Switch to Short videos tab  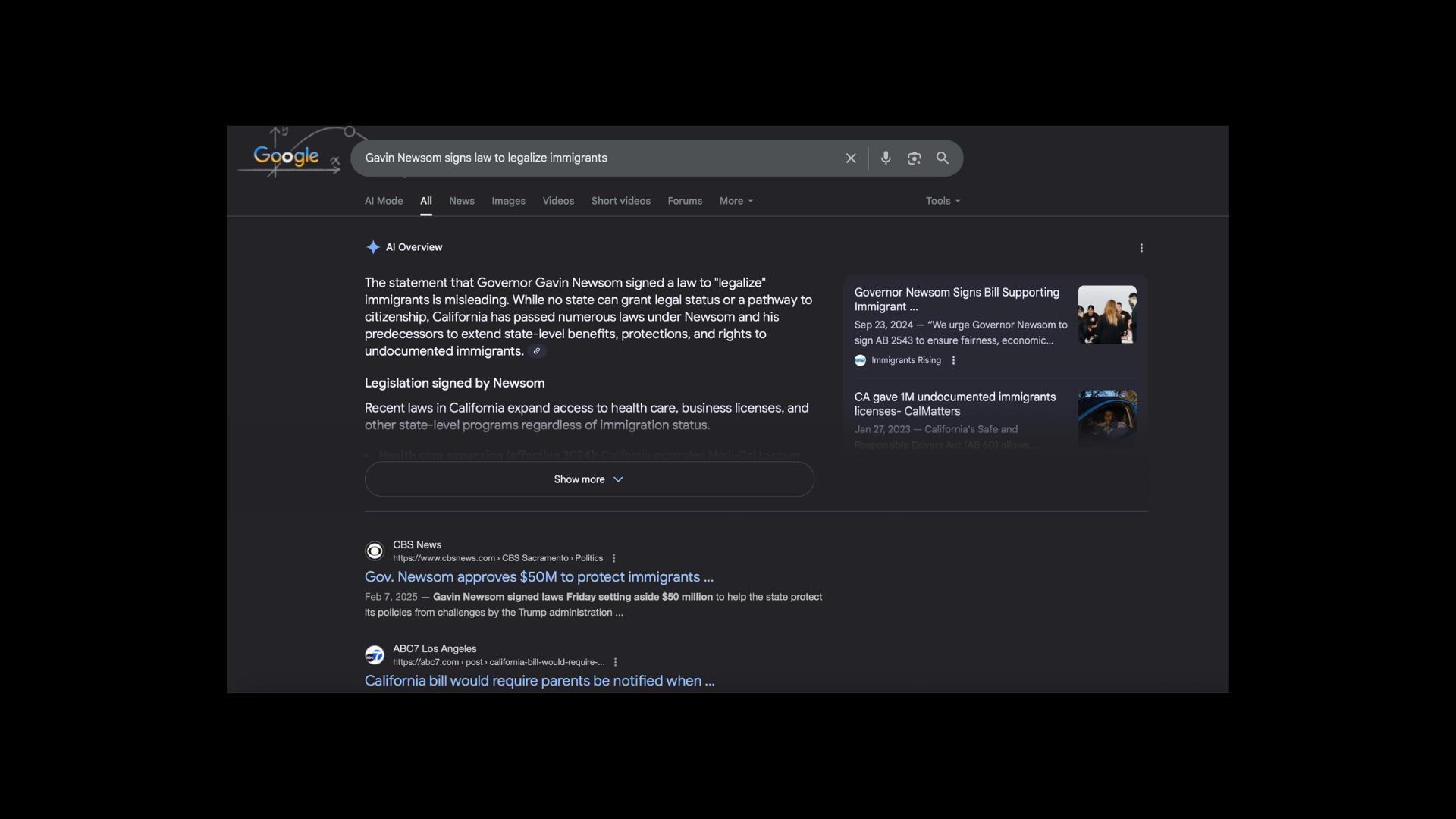[621, 201]
